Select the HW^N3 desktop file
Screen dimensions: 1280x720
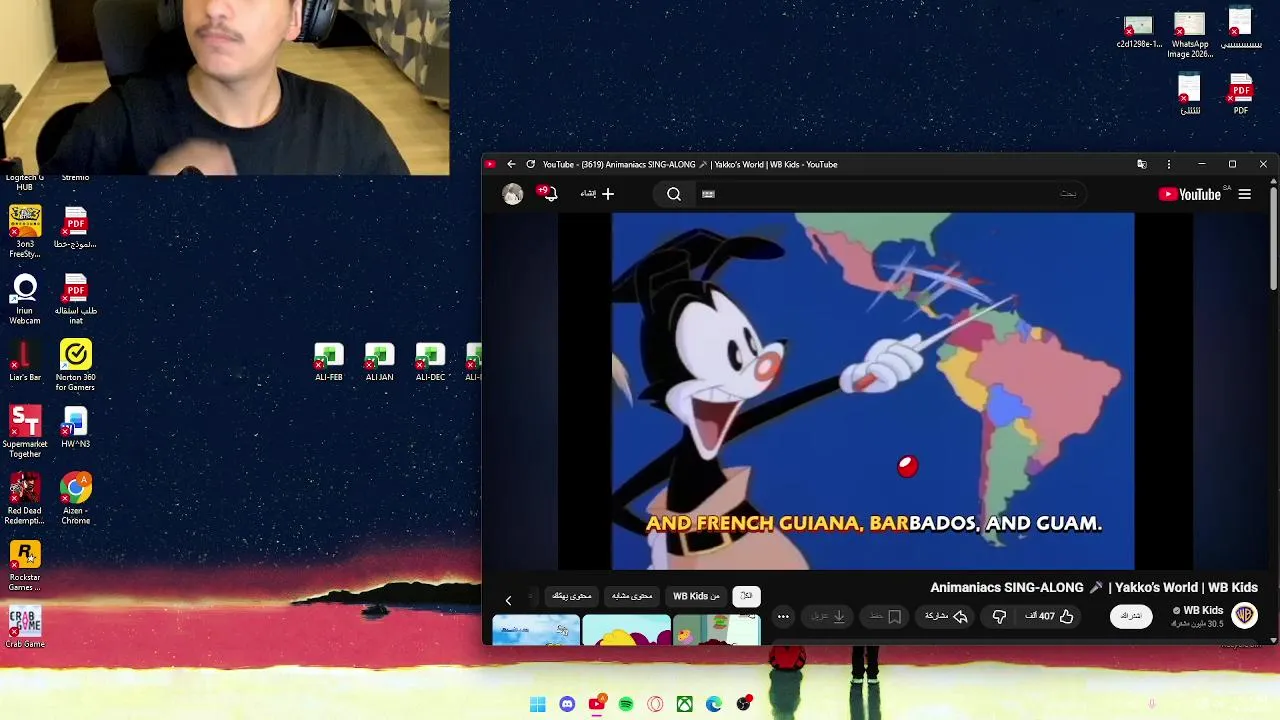point(76,427)
